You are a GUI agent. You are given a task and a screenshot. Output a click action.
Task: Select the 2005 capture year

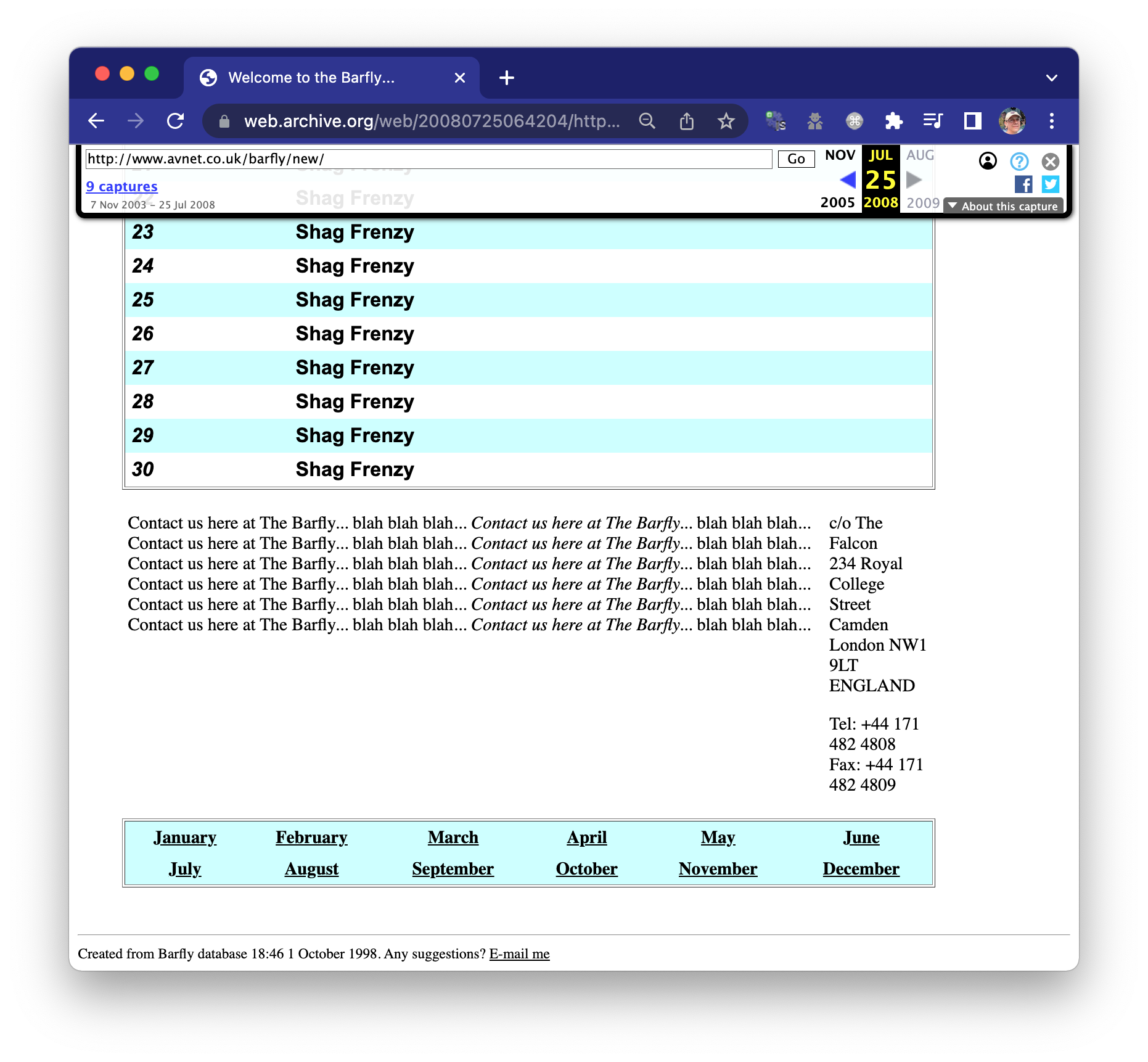[x=837, y=202]
